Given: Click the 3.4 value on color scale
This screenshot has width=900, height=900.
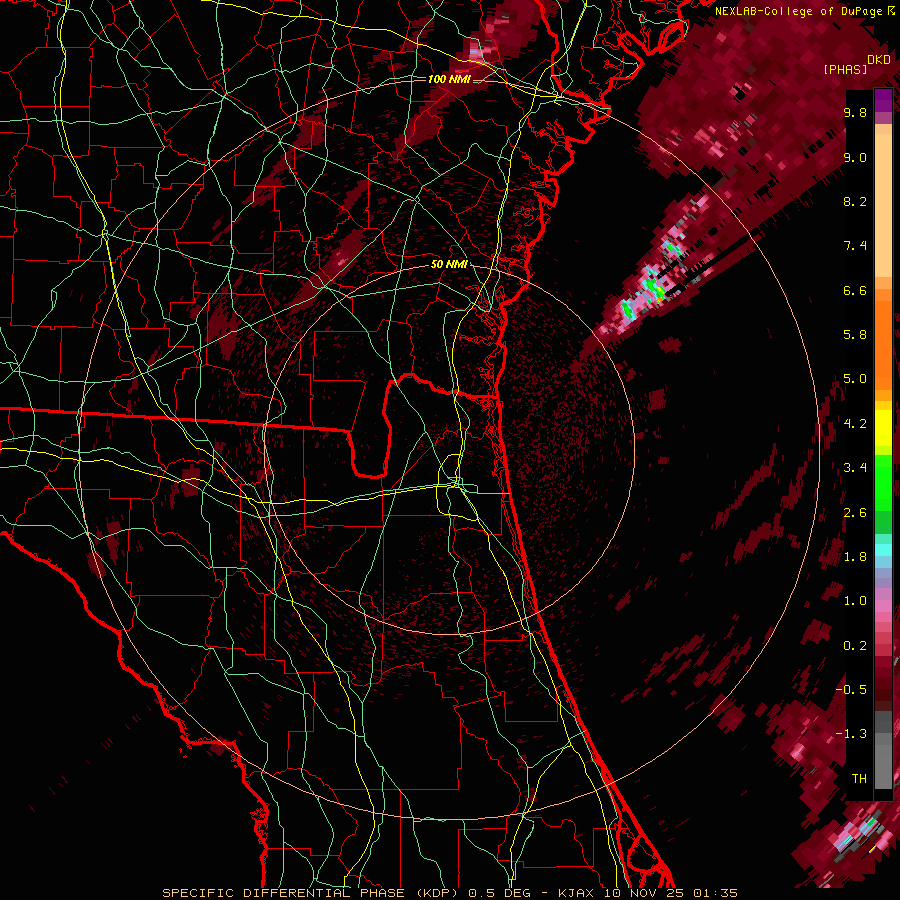Looking at the screenshot, I should click(855, 468).
